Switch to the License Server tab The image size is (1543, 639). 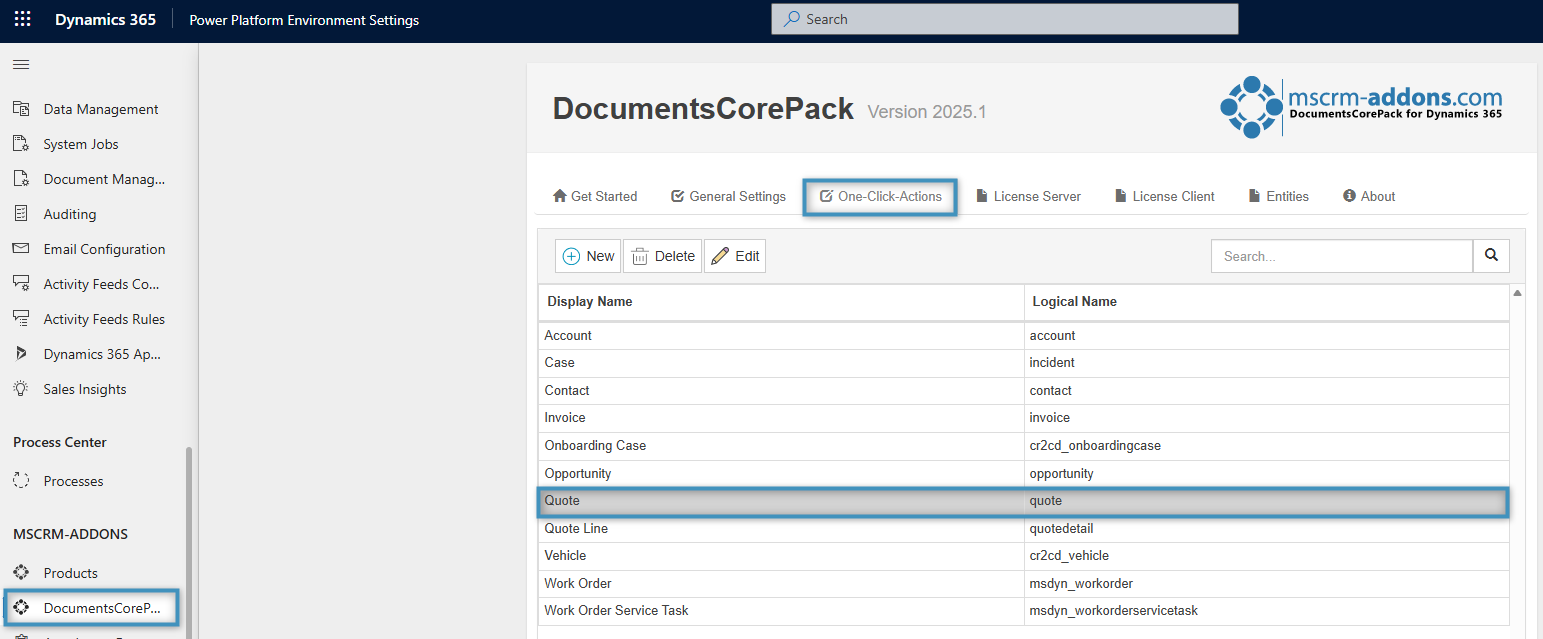[1028, 196]
